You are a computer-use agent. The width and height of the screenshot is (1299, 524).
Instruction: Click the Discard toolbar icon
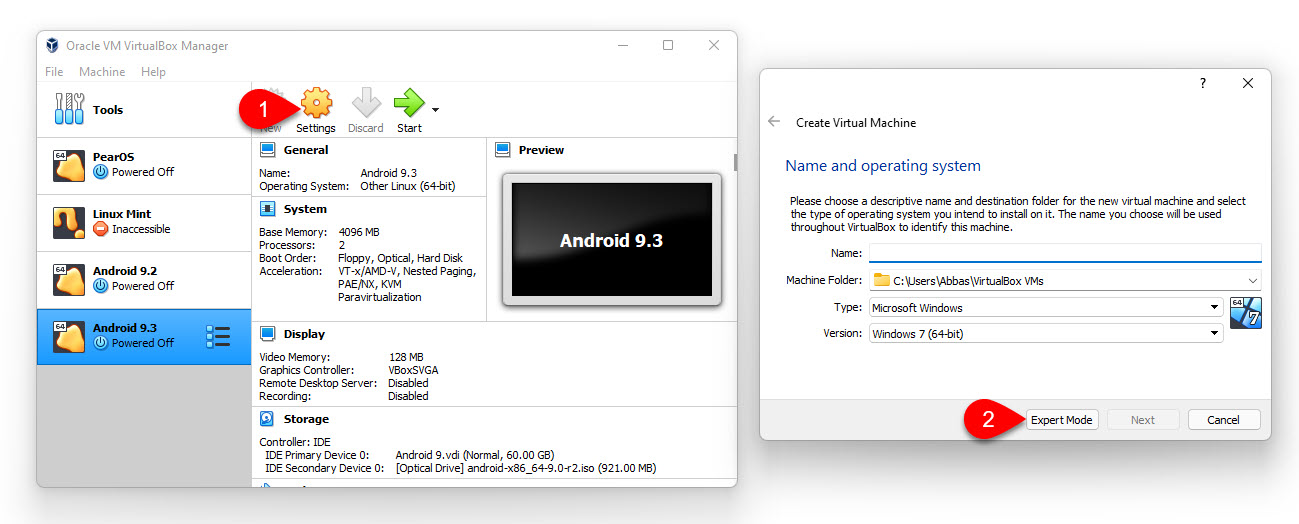pos(366,103)
